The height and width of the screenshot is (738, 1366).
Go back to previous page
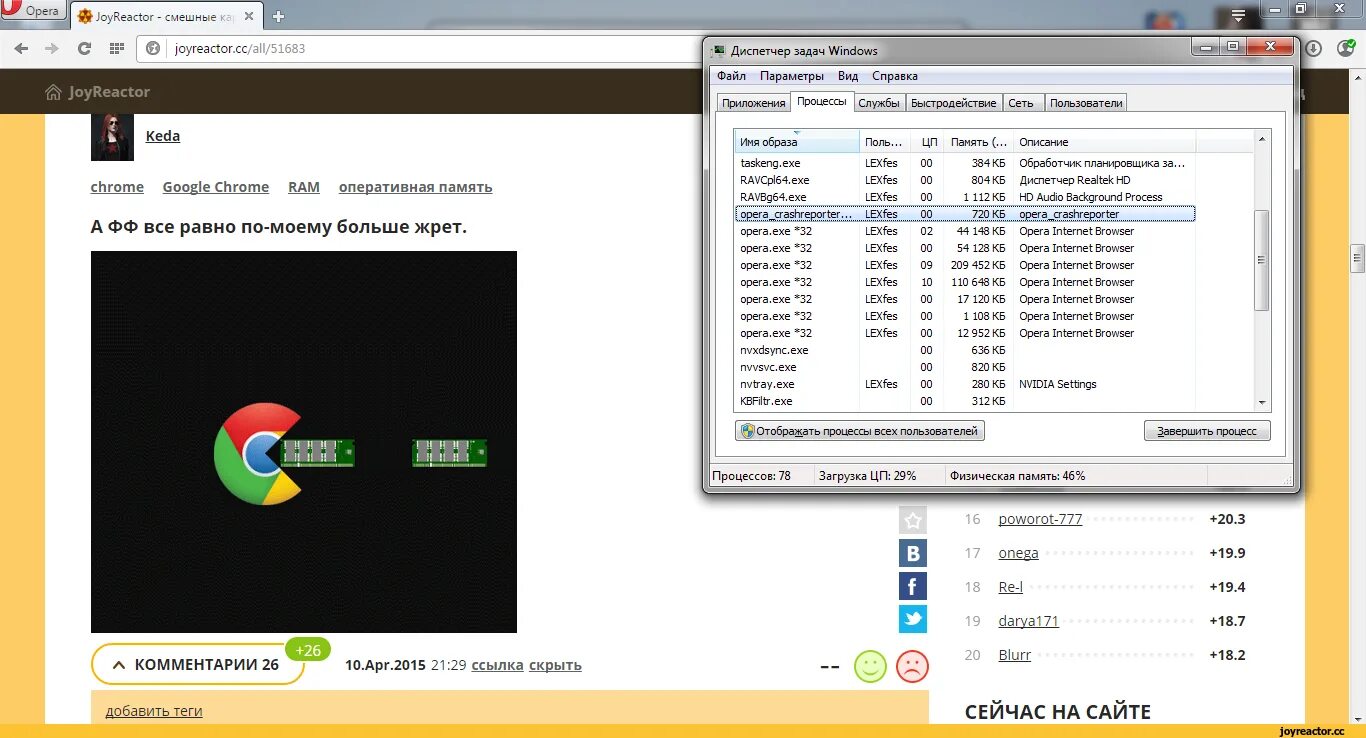coord(21,48)
